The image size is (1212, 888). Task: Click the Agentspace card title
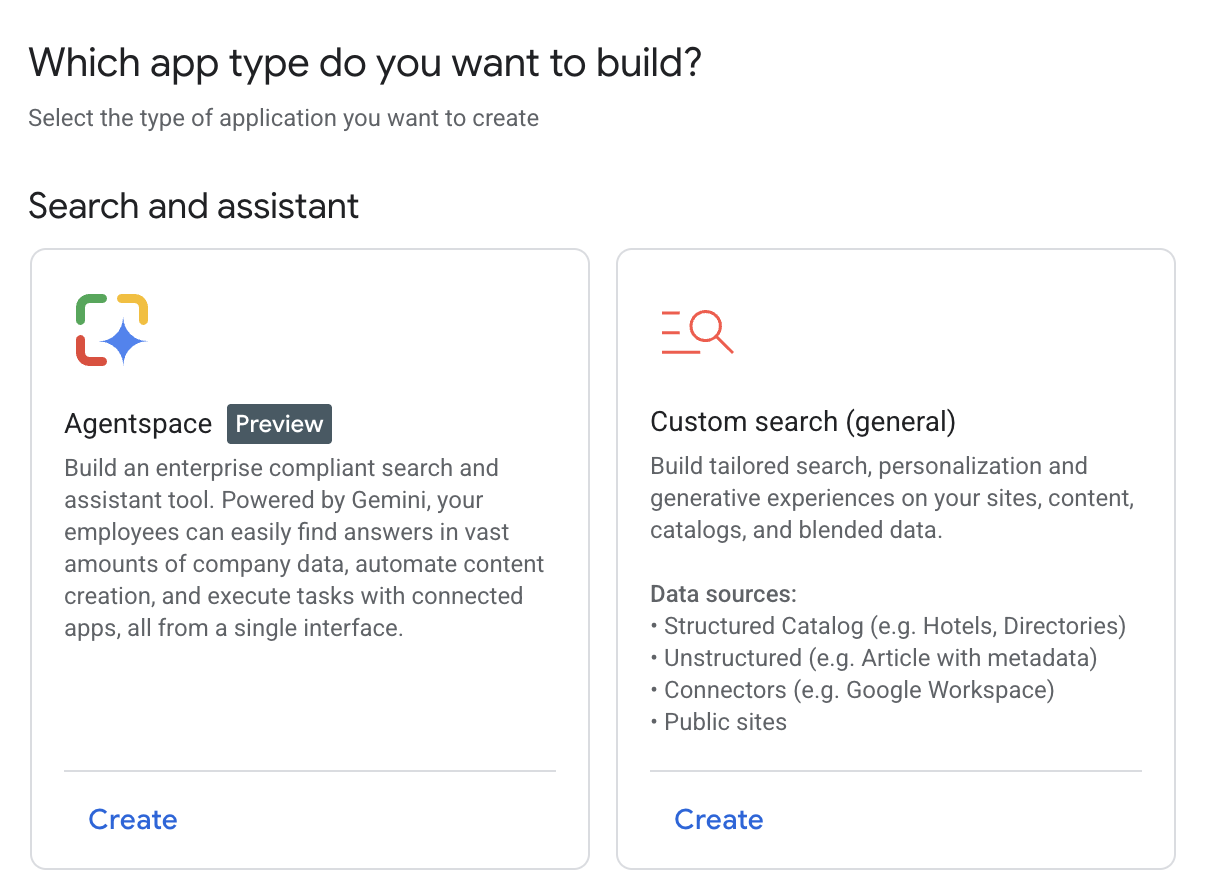138,423
